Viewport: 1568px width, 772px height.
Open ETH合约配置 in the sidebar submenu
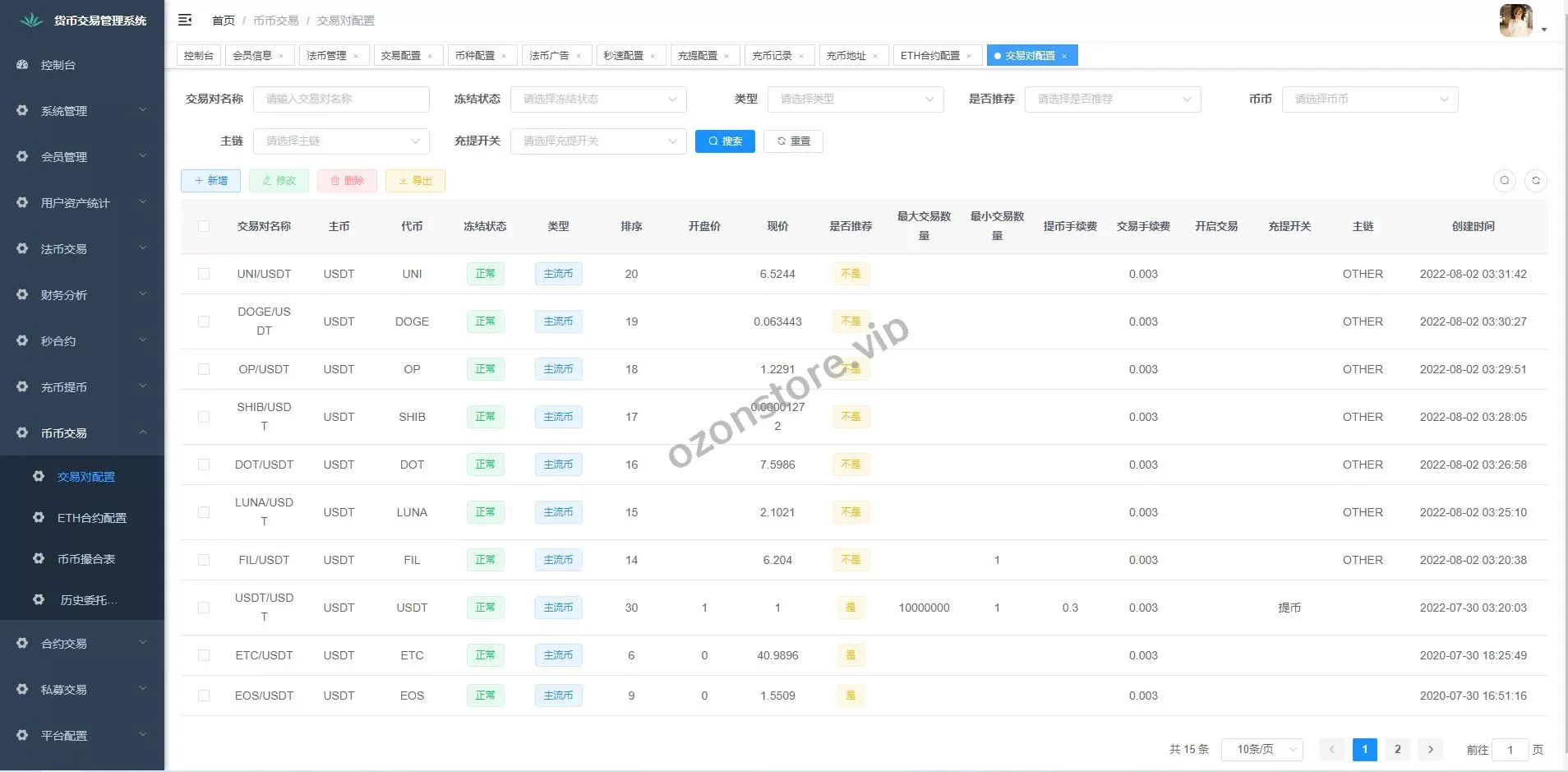point(91,518)
